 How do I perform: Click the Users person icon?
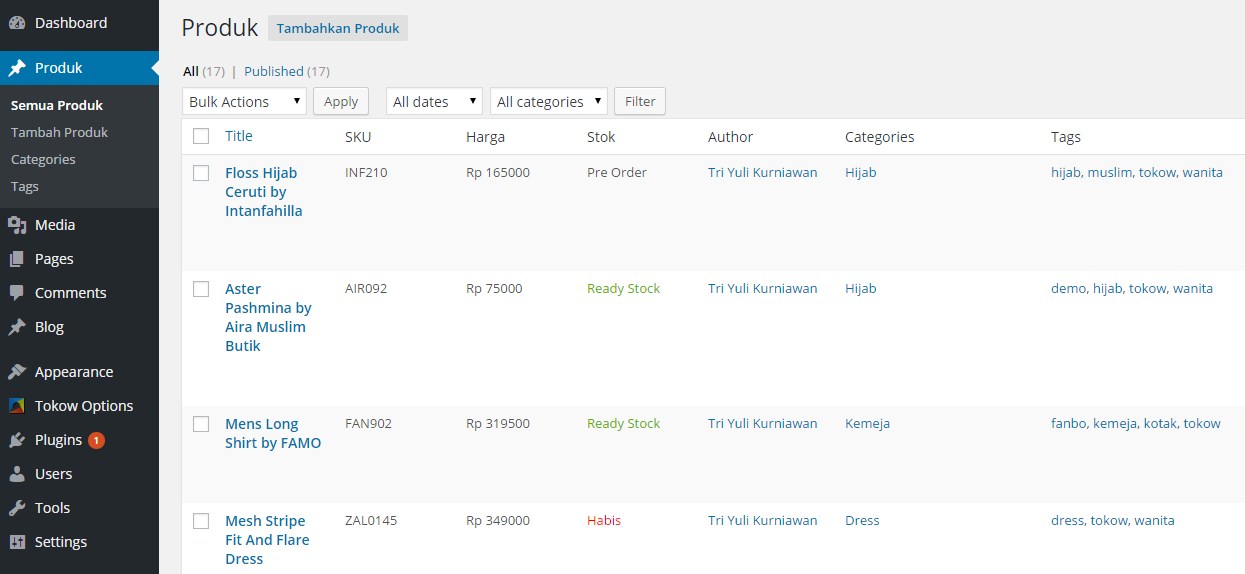click(x=17, y=474)
